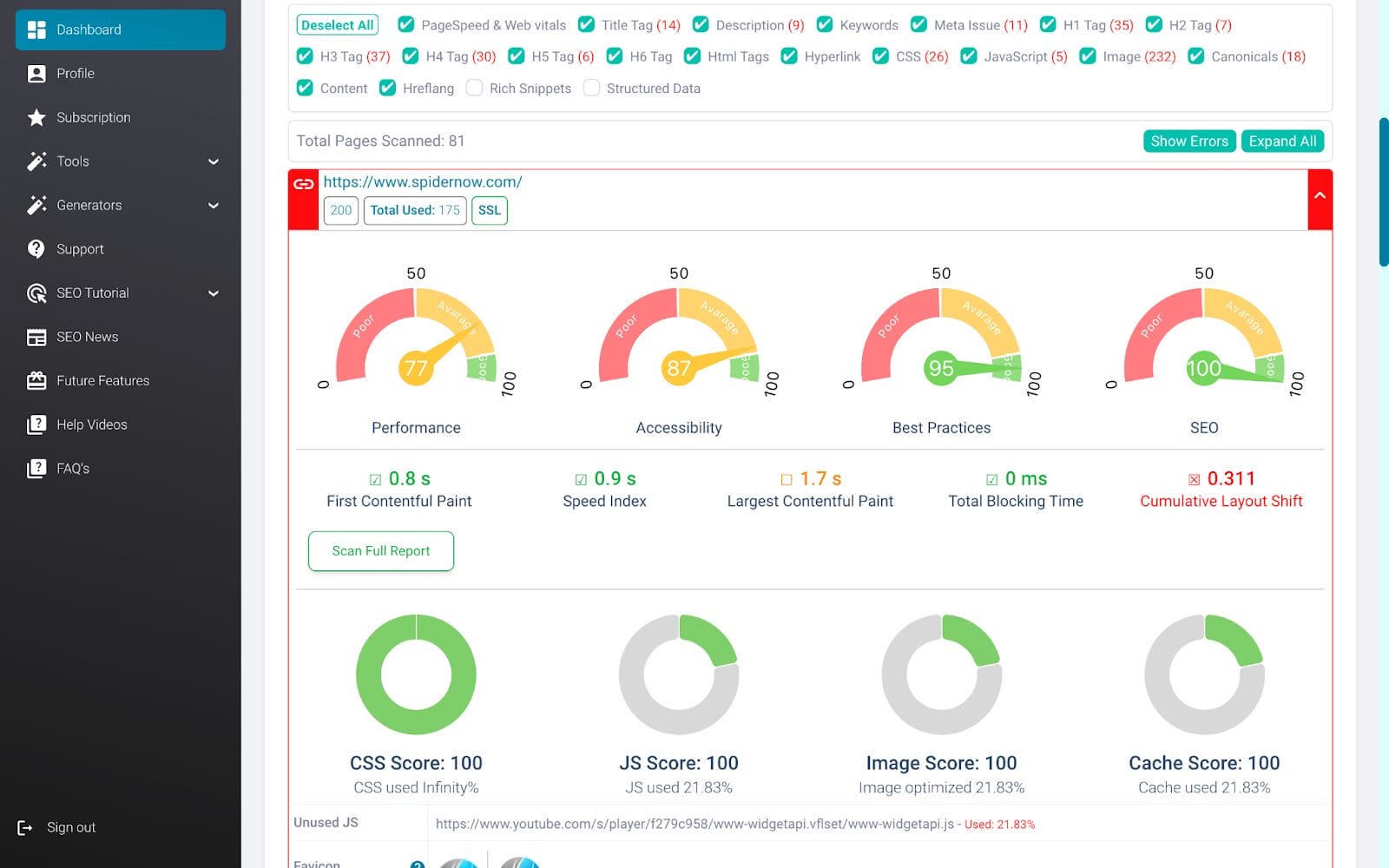Viewport: 1389px width, 868px height.
Task: Click the Help Videos icon
Action: (x=36, y=424)
